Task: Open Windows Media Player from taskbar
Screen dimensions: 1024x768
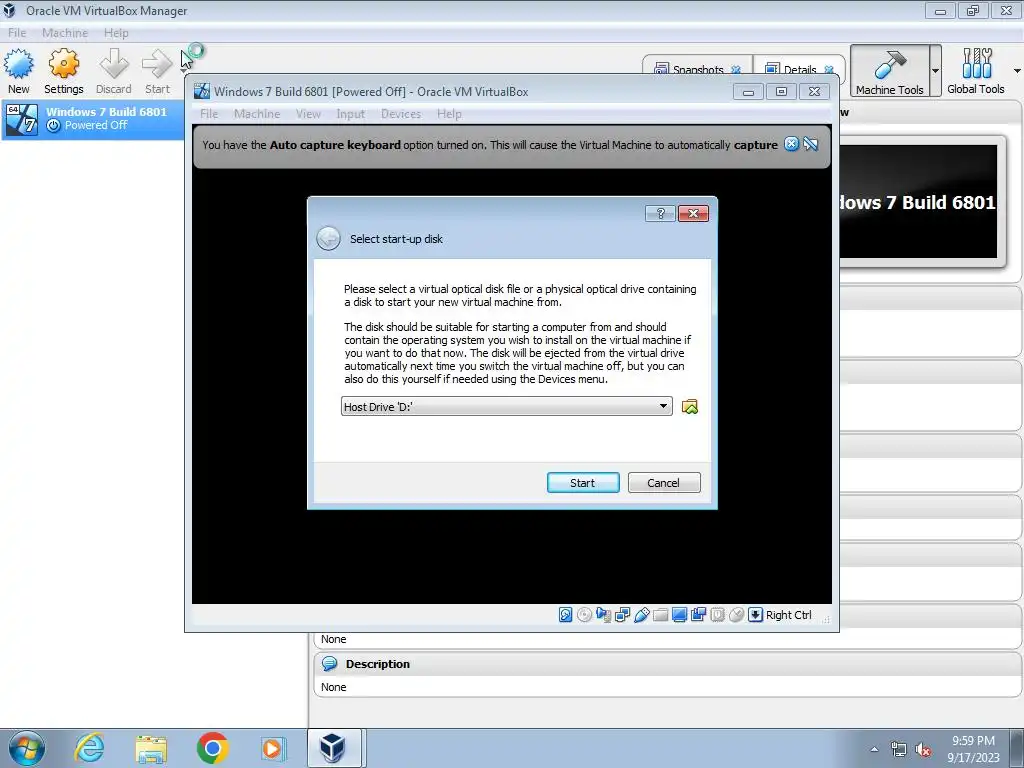Action: pyautogui.click(x=272, y=748)
